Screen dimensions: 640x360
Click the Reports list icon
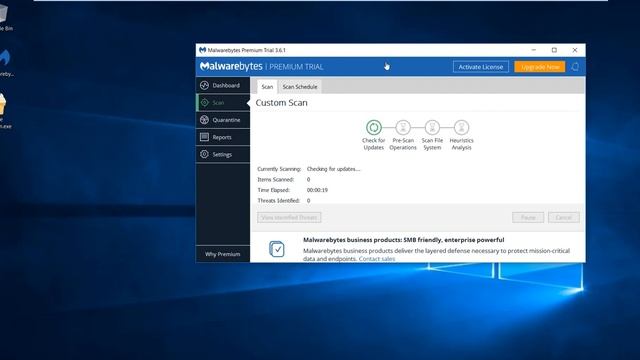(x=204, y=137)
